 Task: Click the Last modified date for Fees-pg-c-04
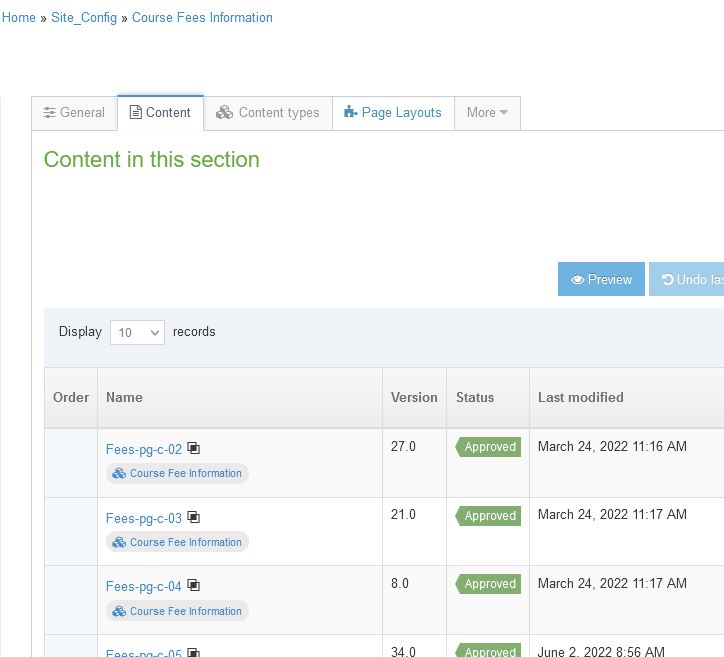click(612, 583)
